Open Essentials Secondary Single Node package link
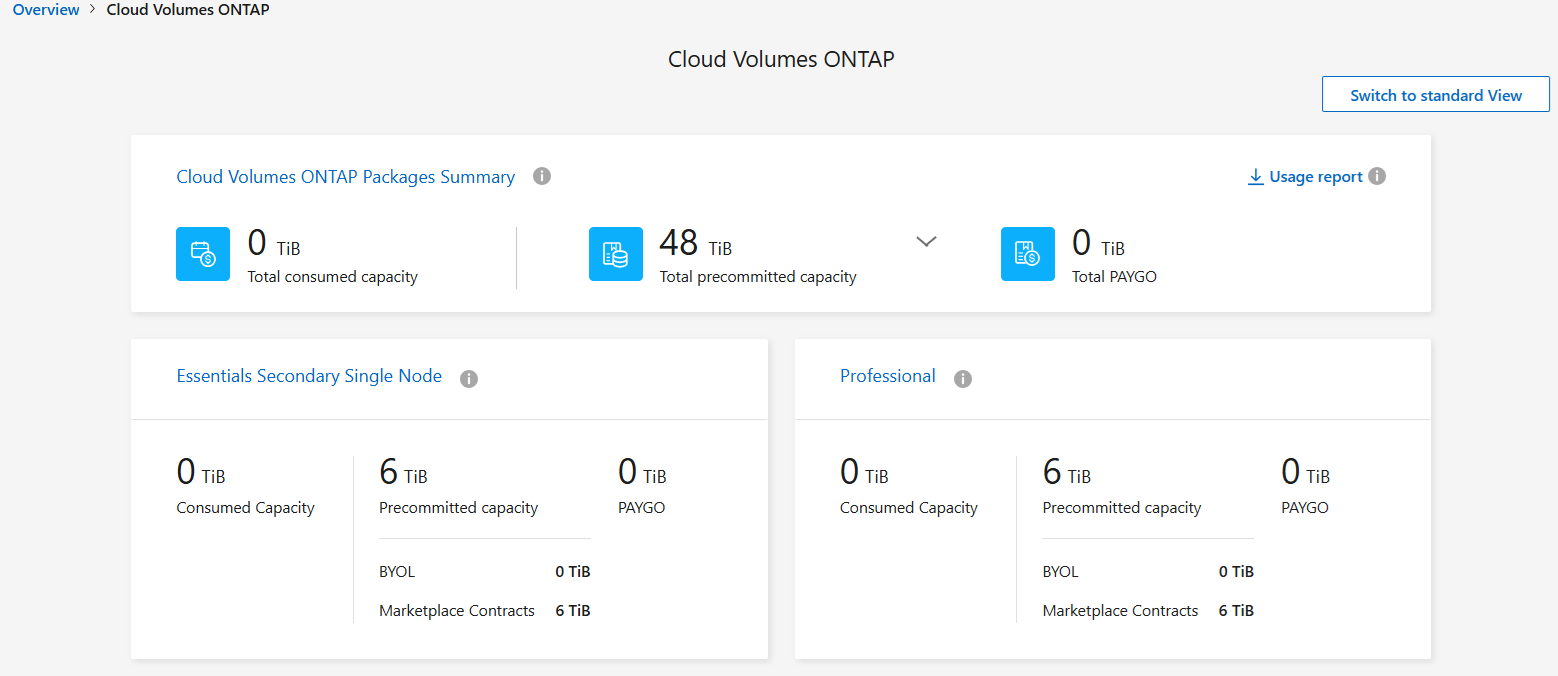Viewport: 1558px width, 676px height. tap(309, 376)
